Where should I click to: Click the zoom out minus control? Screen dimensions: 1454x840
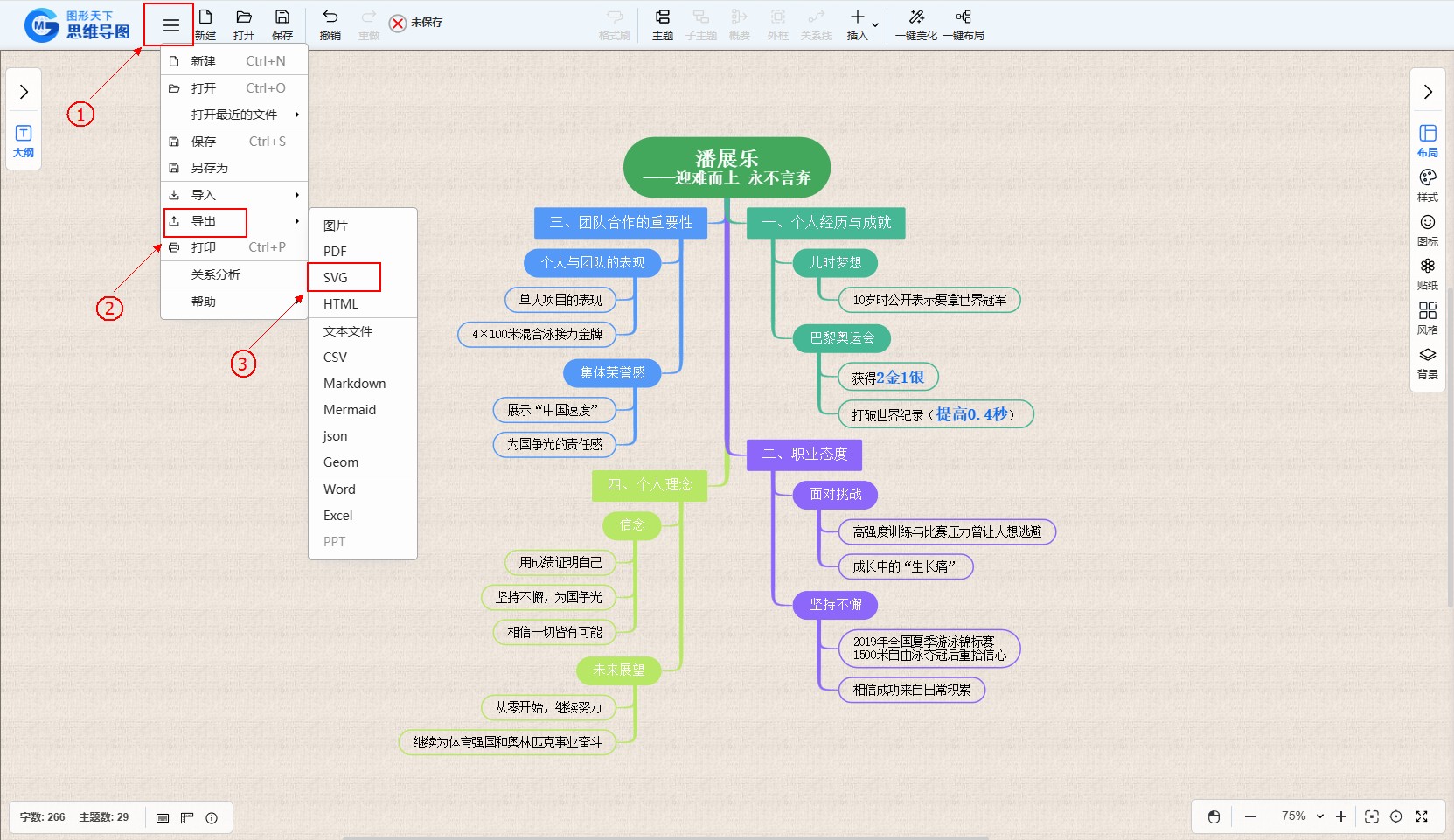pyautogui.click(x=1250, y=816)
